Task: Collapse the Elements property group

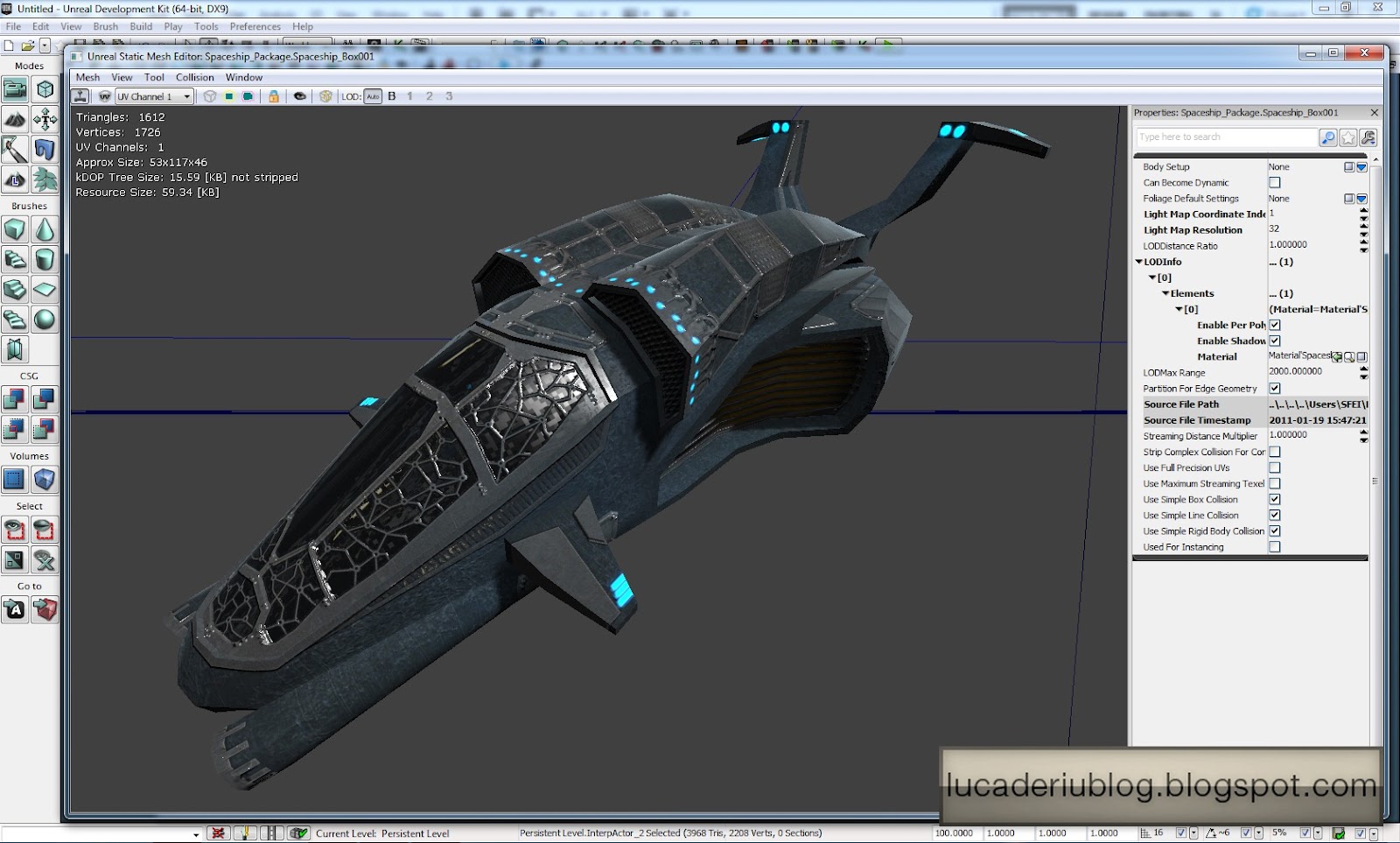Action: [x=1165, y=293]
